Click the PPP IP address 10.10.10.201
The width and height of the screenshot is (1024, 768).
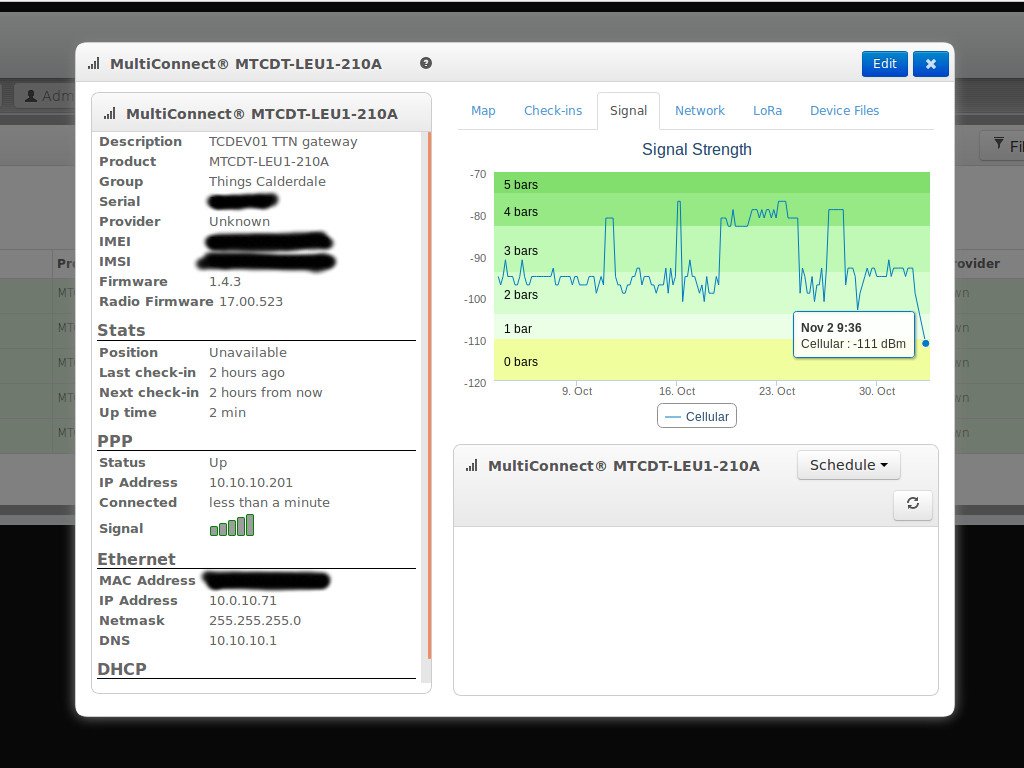pyautogui.click(x=251, y=483)
